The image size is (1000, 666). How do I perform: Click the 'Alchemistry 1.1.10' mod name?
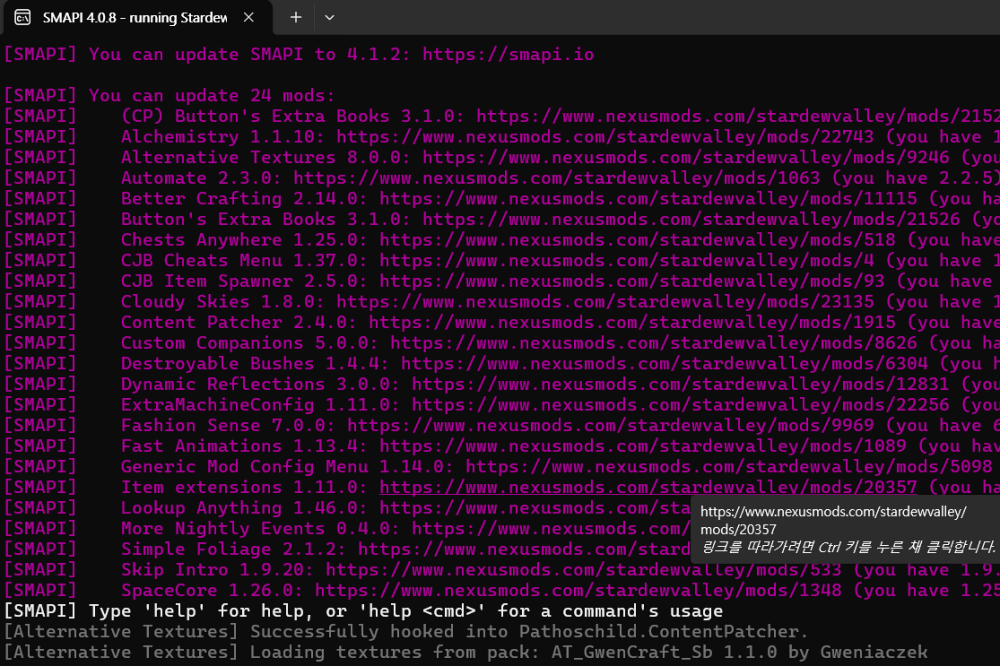click(223, 137)
